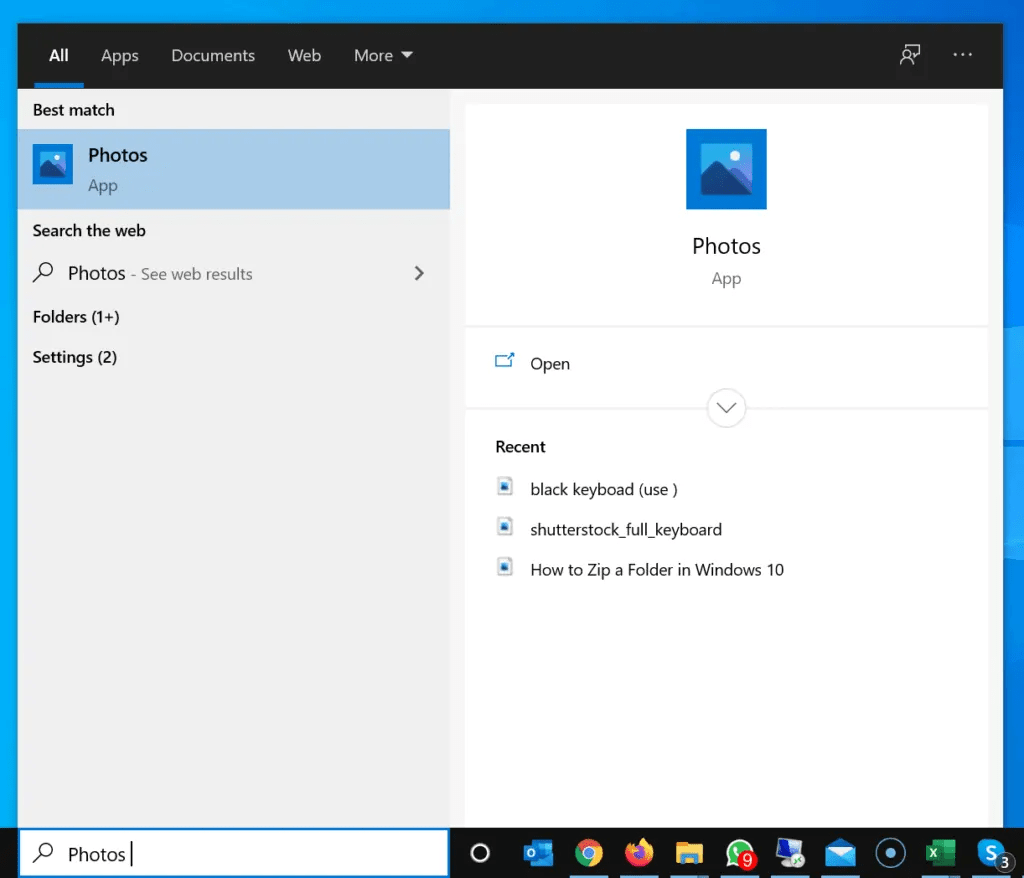Switch to the Documents search tab
Screen dimensions: 1024x878
tap(213, 55)
